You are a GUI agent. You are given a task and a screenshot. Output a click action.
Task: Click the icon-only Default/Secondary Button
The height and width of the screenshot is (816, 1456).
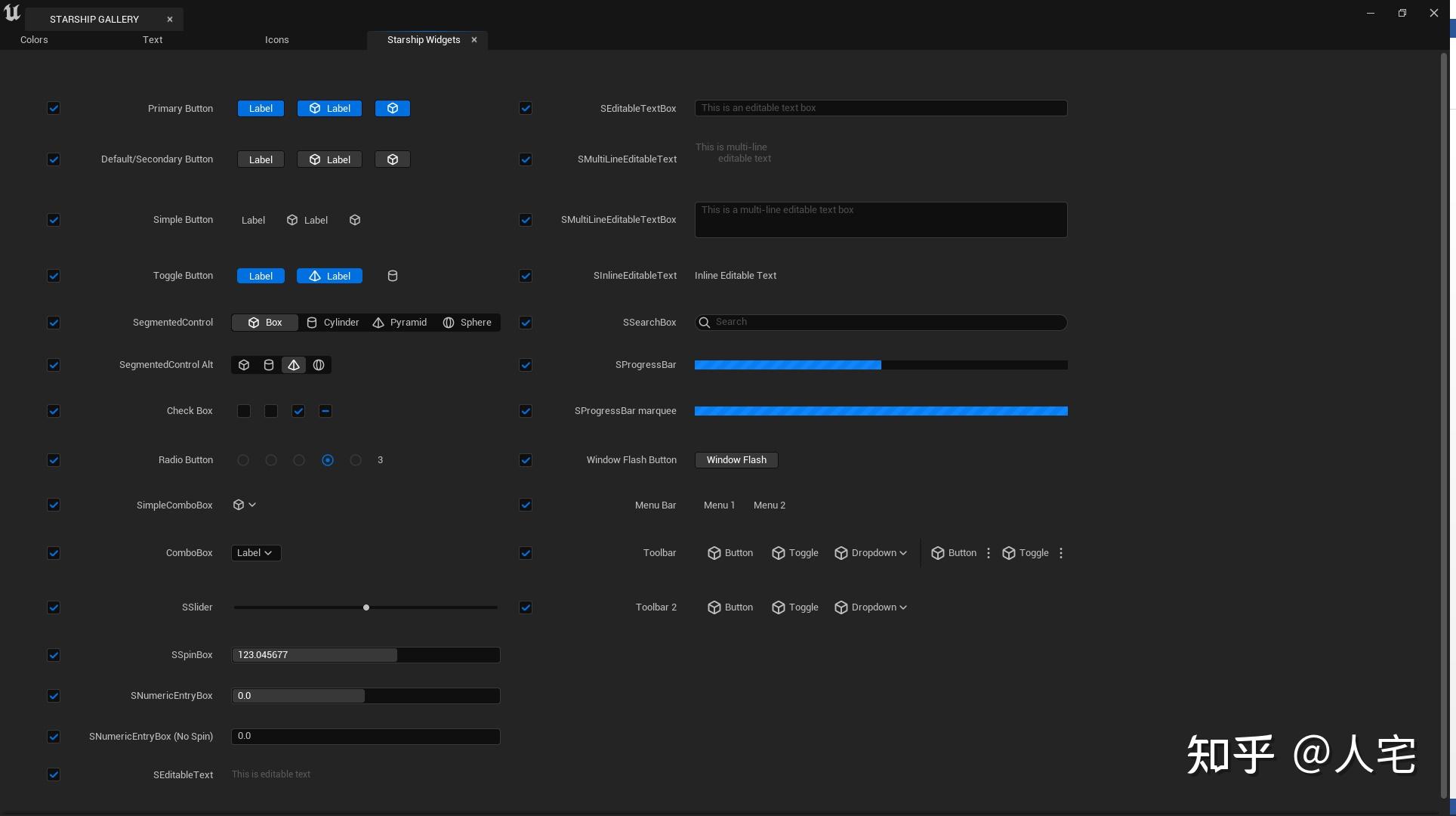pyautogui.click(x=393, y=159)
